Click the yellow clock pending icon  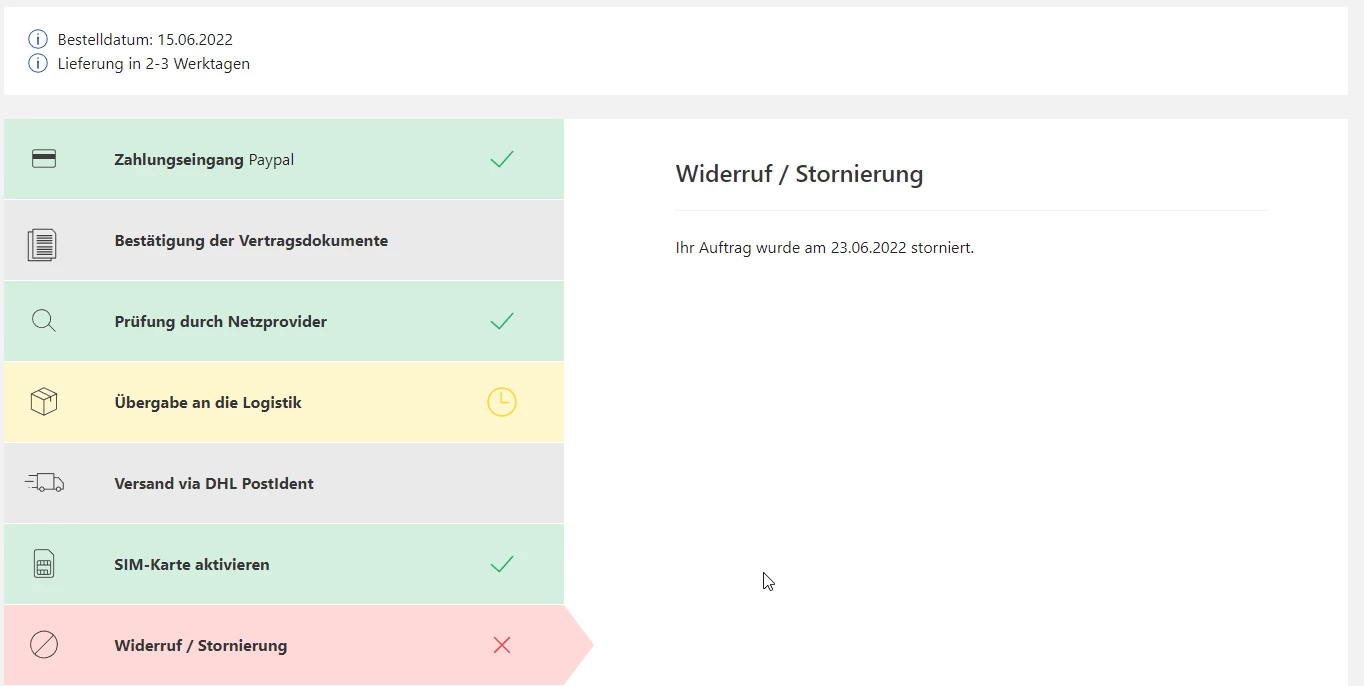(x=501, y=402)
